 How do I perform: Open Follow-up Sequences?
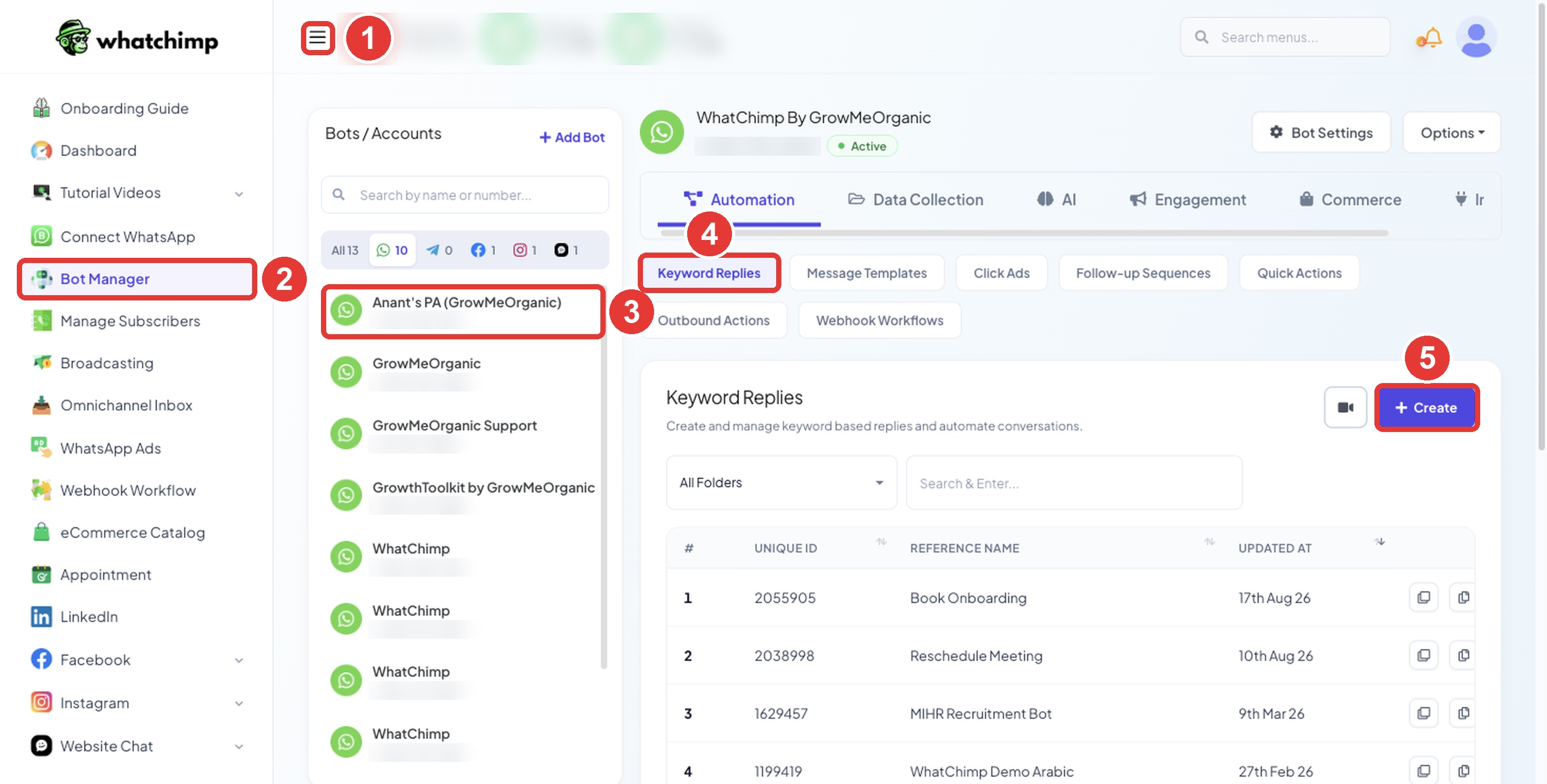1142,273
